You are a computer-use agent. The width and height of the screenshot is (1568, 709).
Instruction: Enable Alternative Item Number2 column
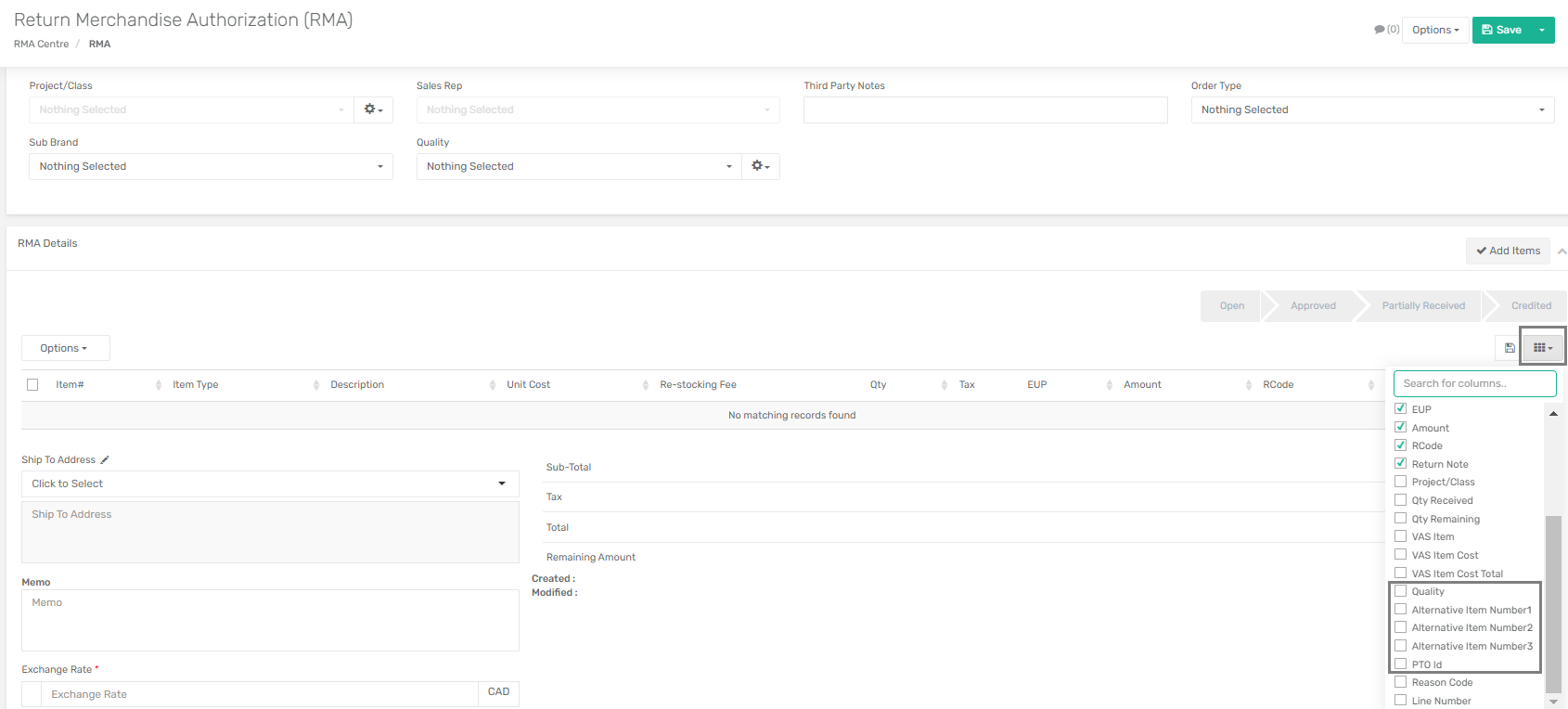1401,626
